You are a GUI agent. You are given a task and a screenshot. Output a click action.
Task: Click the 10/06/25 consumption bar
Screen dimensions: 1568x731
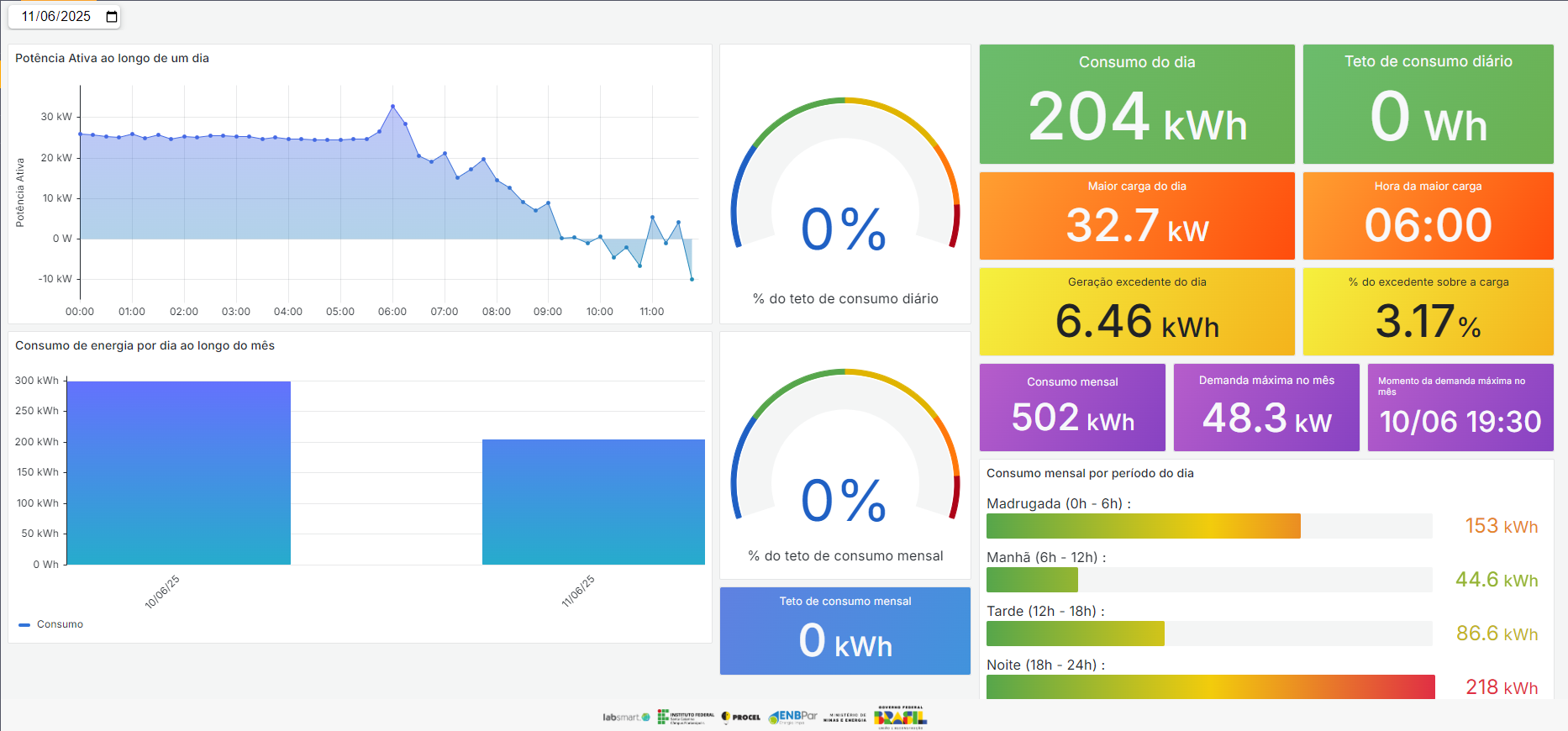coord(178,473)
